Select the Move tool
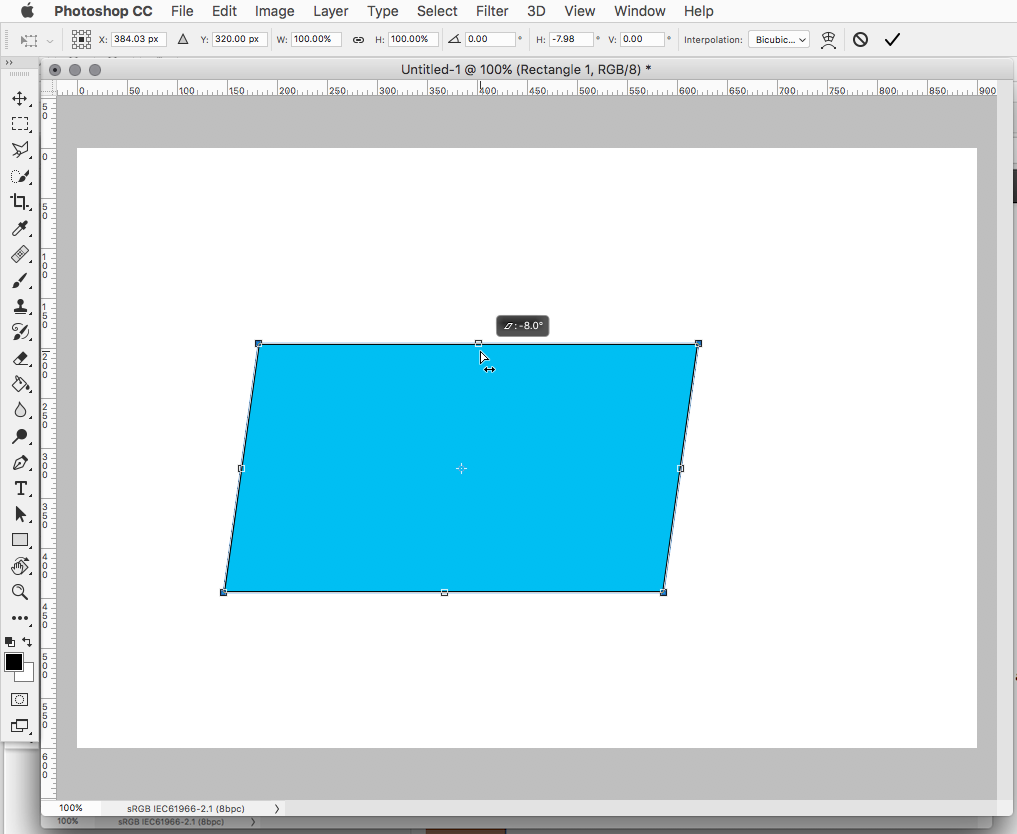 pyautogui.click(x=19, y=99)
